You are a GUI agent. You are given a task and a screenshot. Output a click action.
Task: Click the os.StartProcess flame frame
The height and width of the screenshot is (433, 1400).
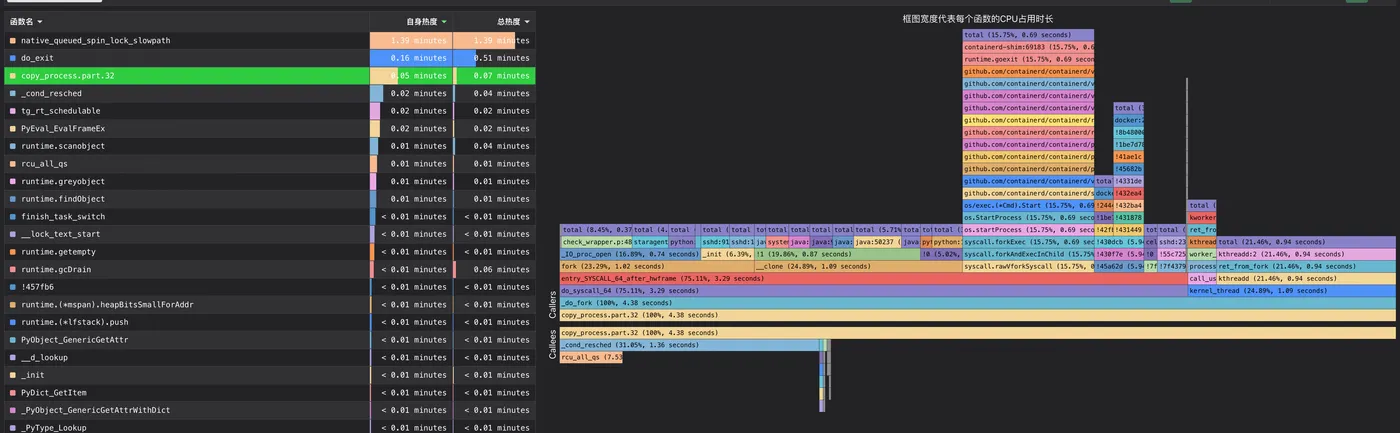click(1028, 217)
